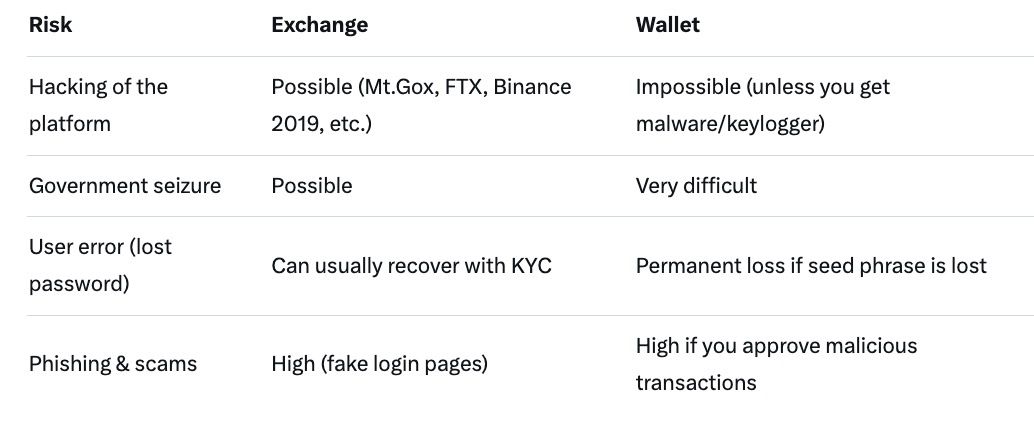The width and height of the screenshot is (1034, 432).
Task: Select the "Government seizure" row label
Action: coord(125,186)
